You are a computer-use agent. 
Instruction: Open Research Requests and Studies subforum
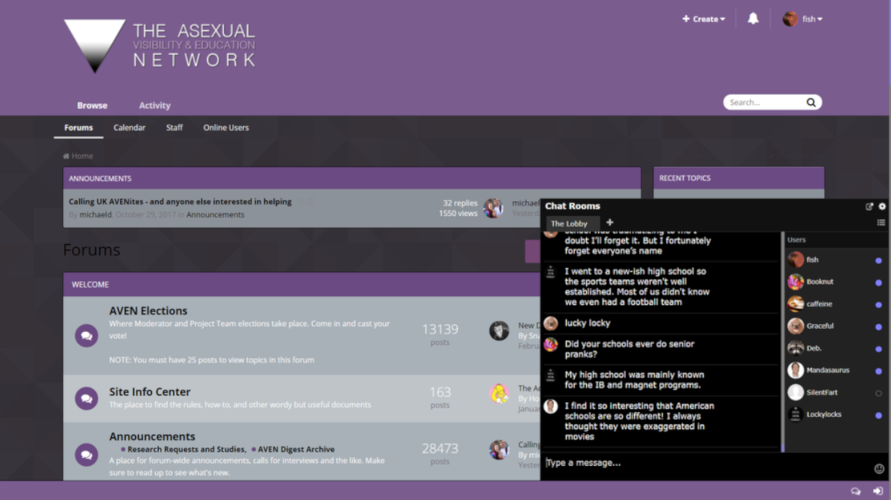pos(186,449)
